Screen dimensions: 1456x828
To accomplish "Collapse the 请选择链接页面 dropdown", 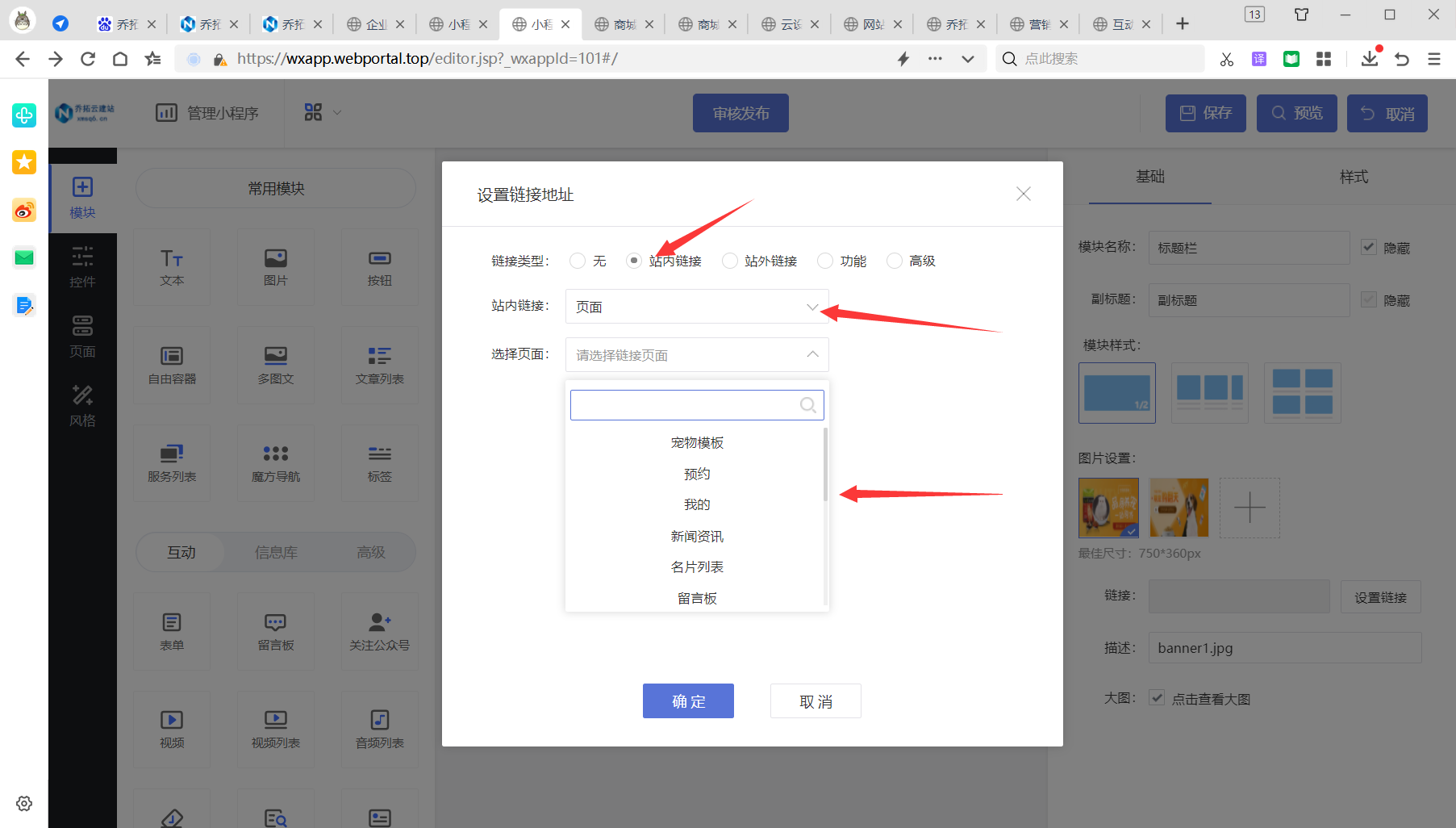I will (x=697, y=355).
